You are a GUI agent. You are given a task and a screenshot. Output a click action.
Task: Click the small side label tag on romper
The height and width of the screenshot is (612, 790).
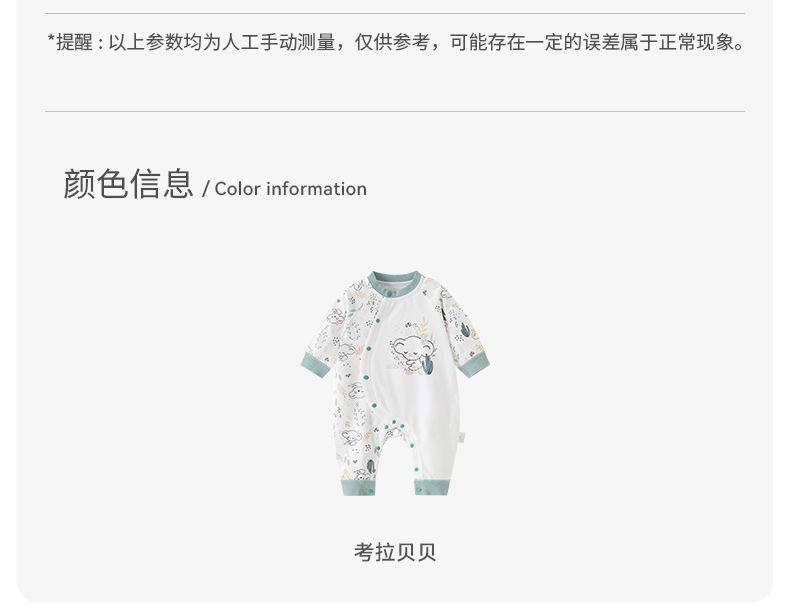point(462,437)
